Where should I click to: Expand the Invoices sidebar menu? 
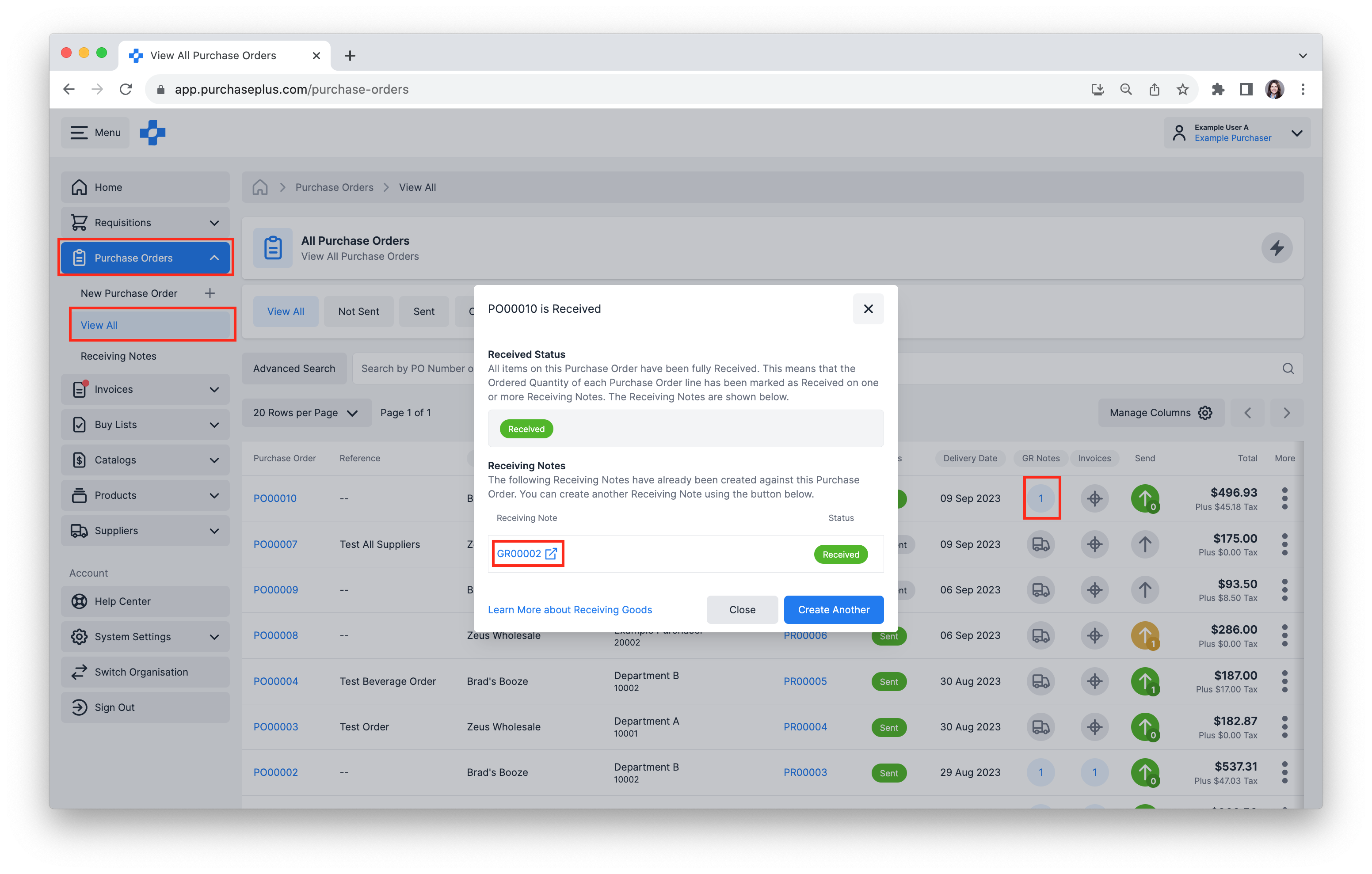145,389
